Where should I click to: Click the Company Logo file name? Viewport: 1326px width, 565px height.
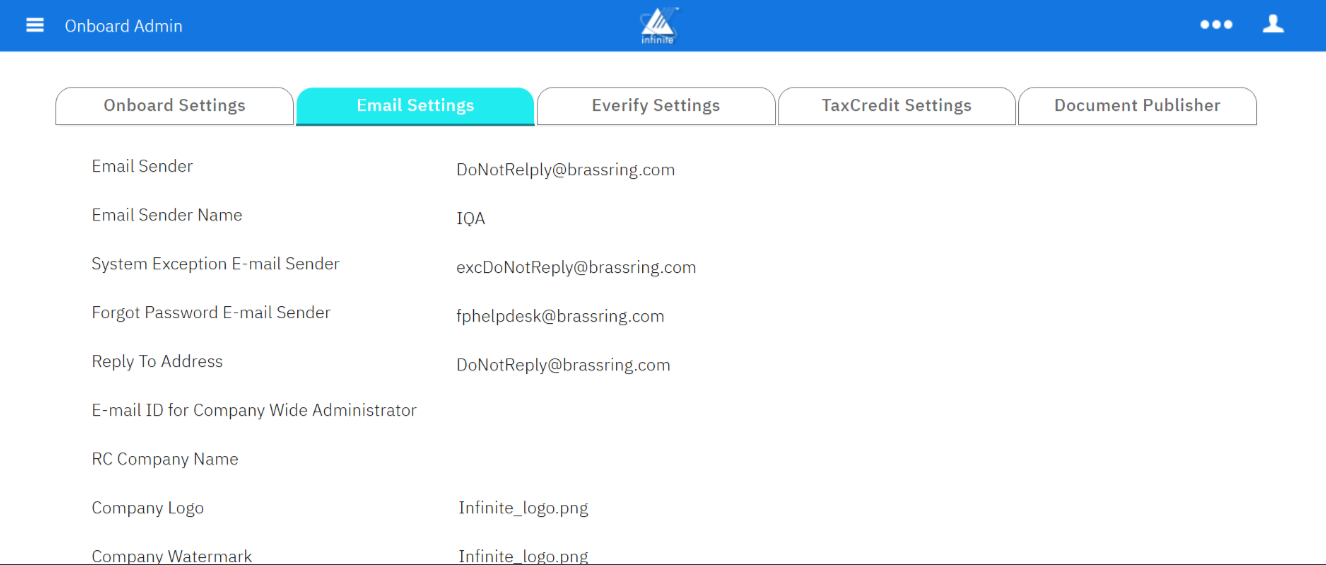[x=523, y=508]
